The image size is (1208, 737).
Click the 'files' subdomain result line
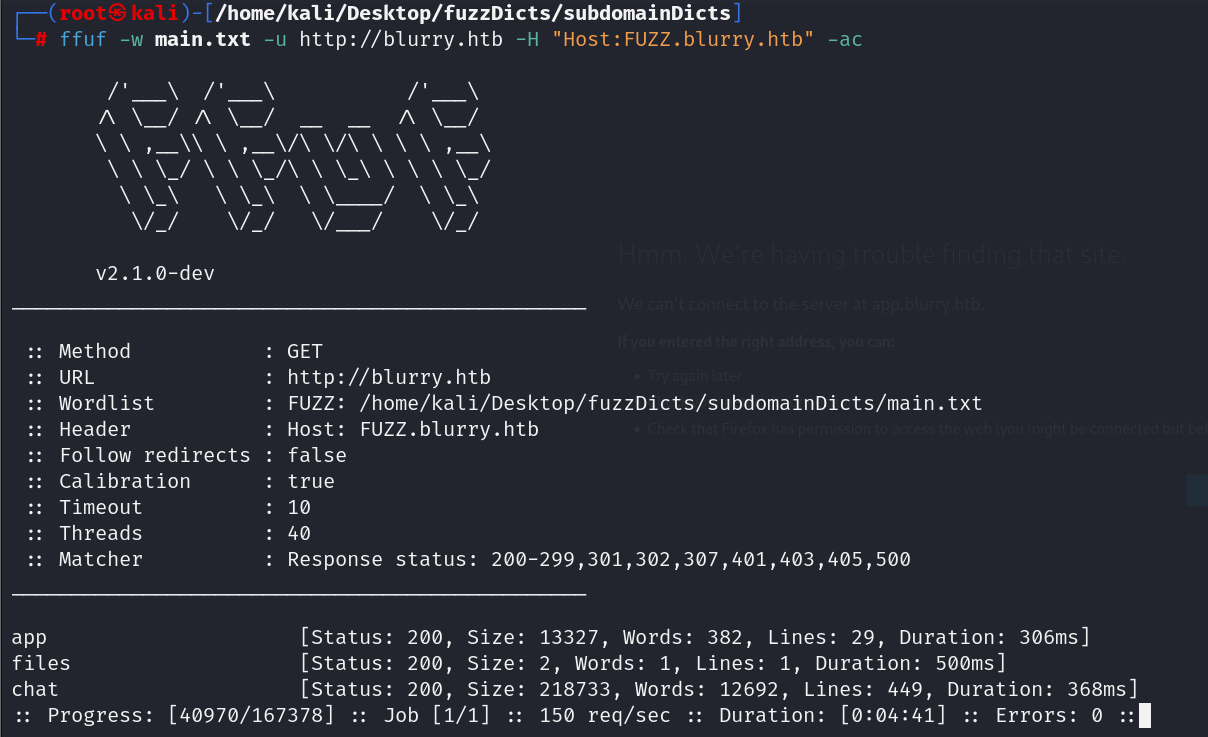tap(509, 663)
